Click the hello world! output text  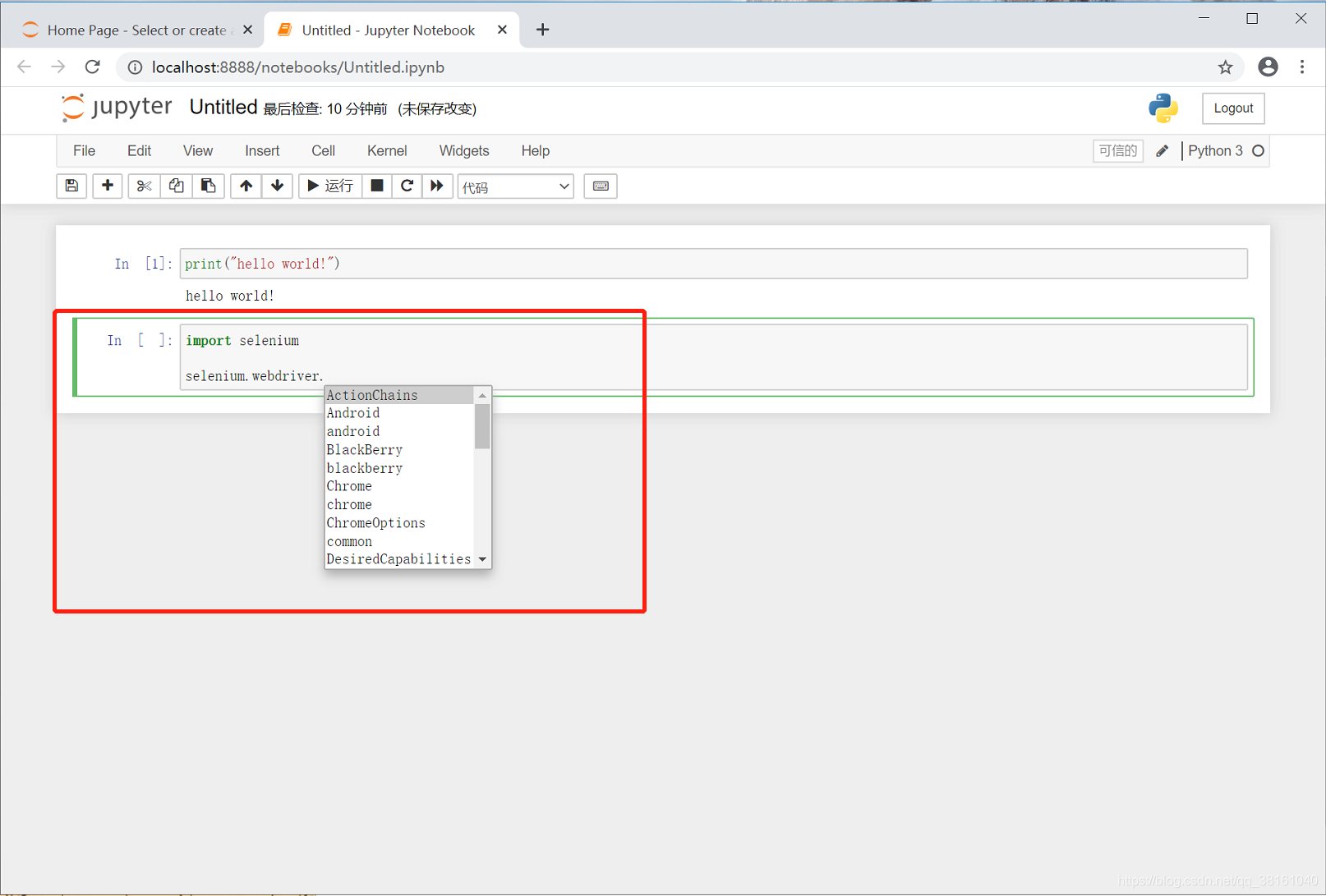(x=230, y=296)
